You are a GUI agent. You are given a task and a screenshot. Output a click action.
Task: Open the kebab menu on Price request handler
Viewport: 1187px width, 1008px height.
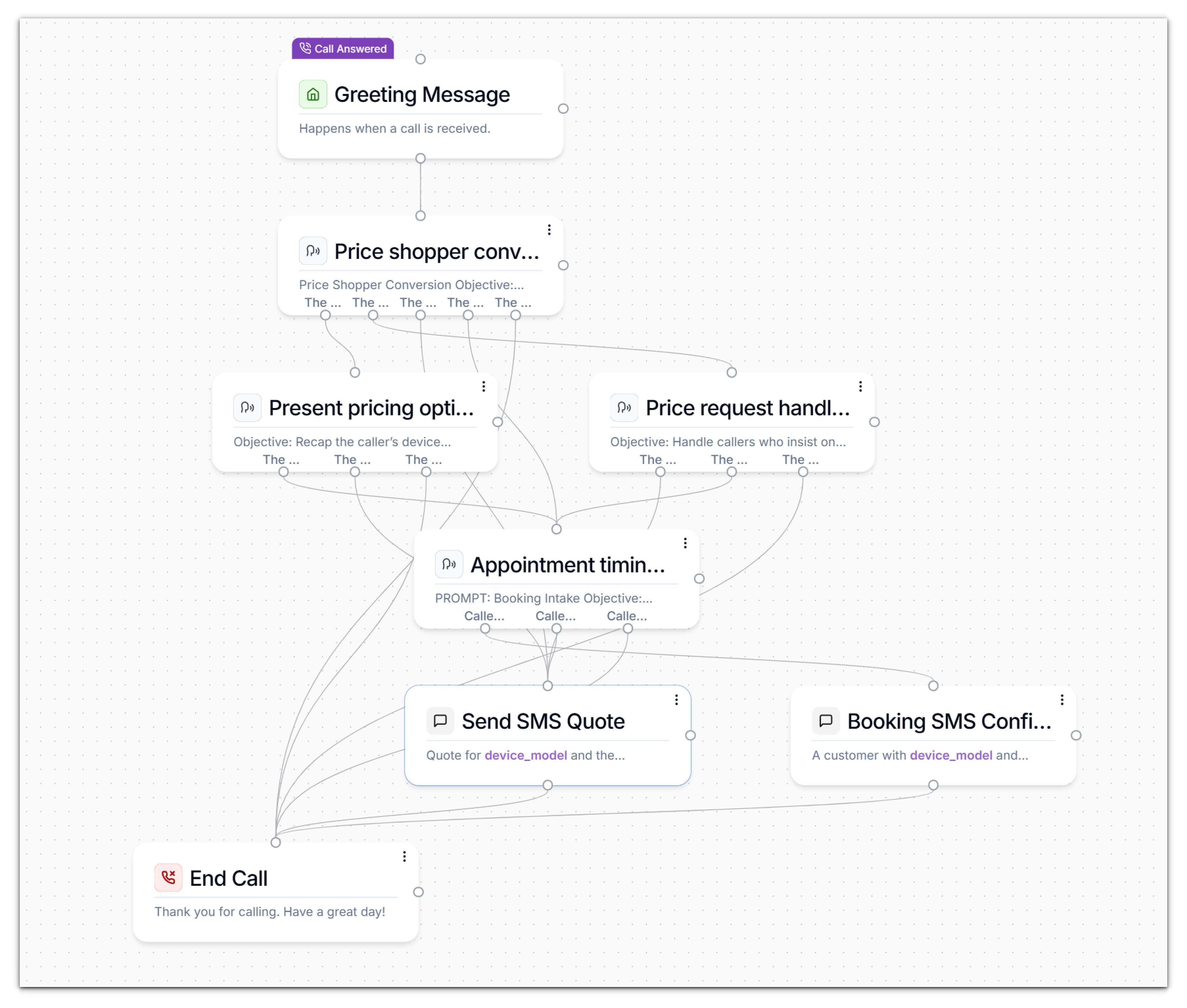[861, 386]
